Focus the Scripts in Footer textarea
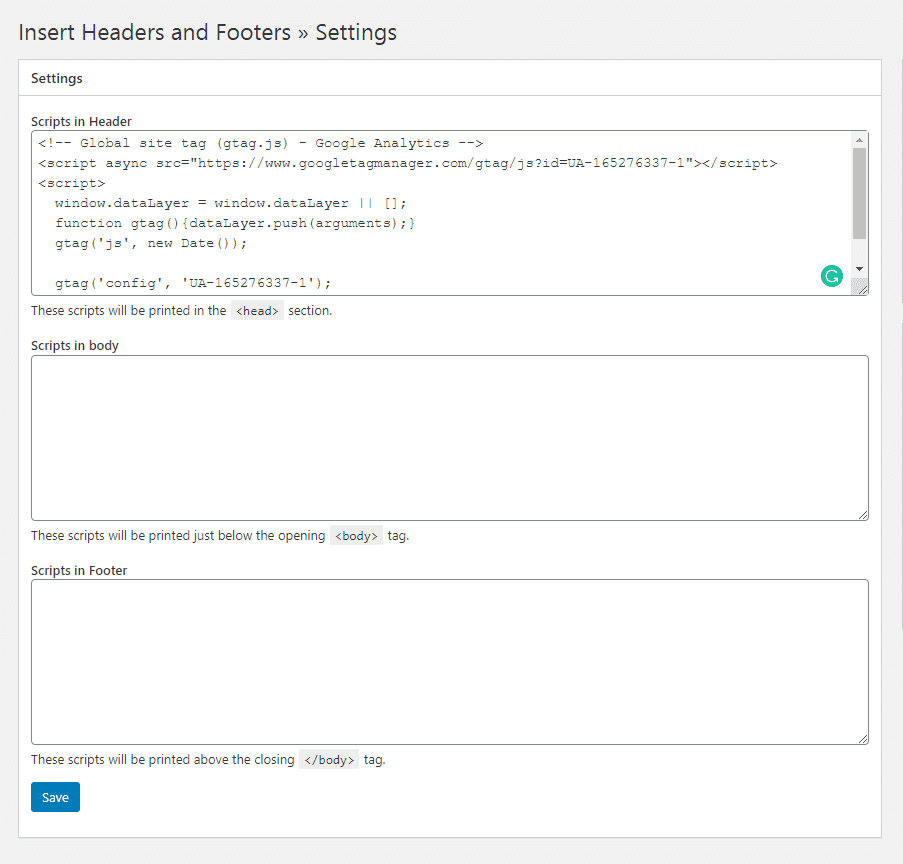The height and width of the screenshot is (864, 903). 450,662
